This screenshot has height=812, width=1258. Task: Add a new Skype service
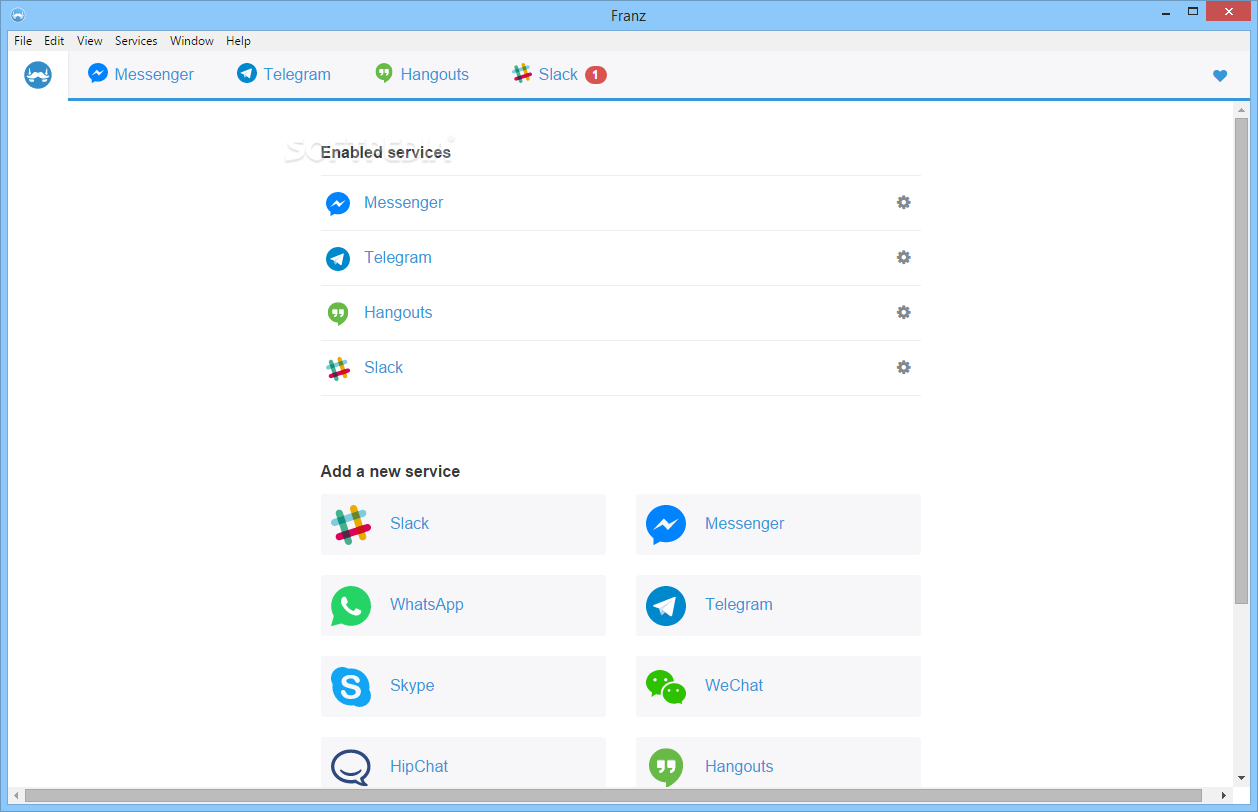tap(463, 686)
